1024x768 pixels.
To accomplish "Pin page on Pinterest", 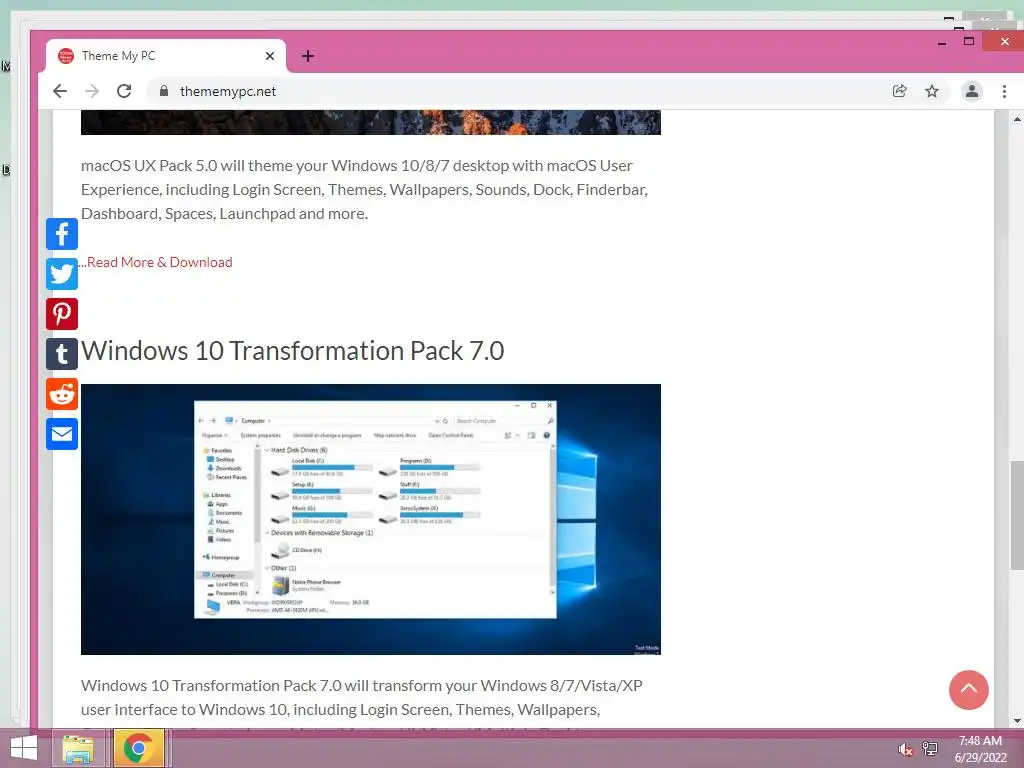I will [x=62, y=314].
